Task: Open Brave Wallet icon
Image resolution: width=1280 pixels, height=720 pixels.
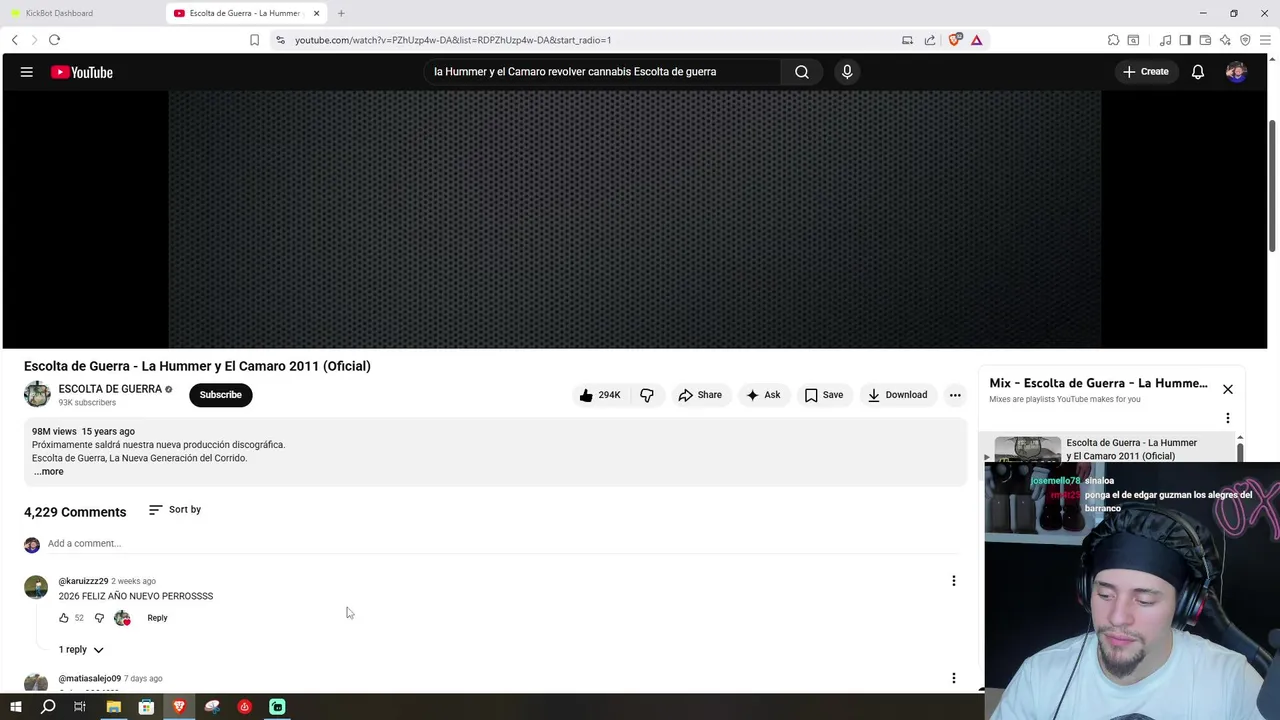Action: coord(1205,40)
